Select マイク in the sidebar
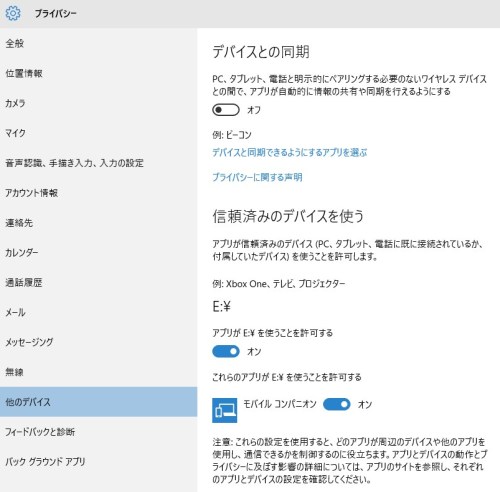This screenshot has width=500, height=492. click(x=98, y=133)
